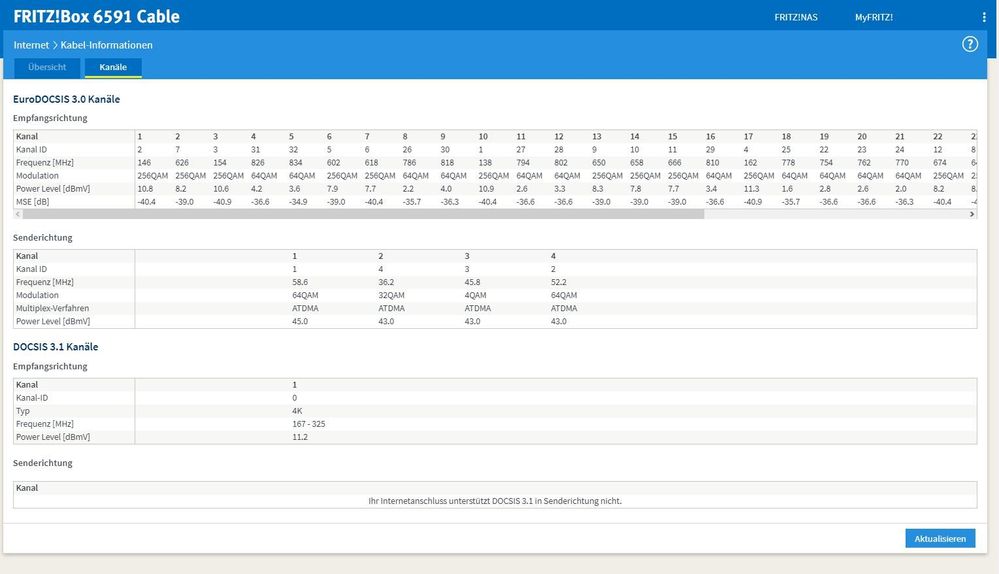Screen dimensions: 999x574
Task: Click the Typ row label
Action: pos(23,411)
